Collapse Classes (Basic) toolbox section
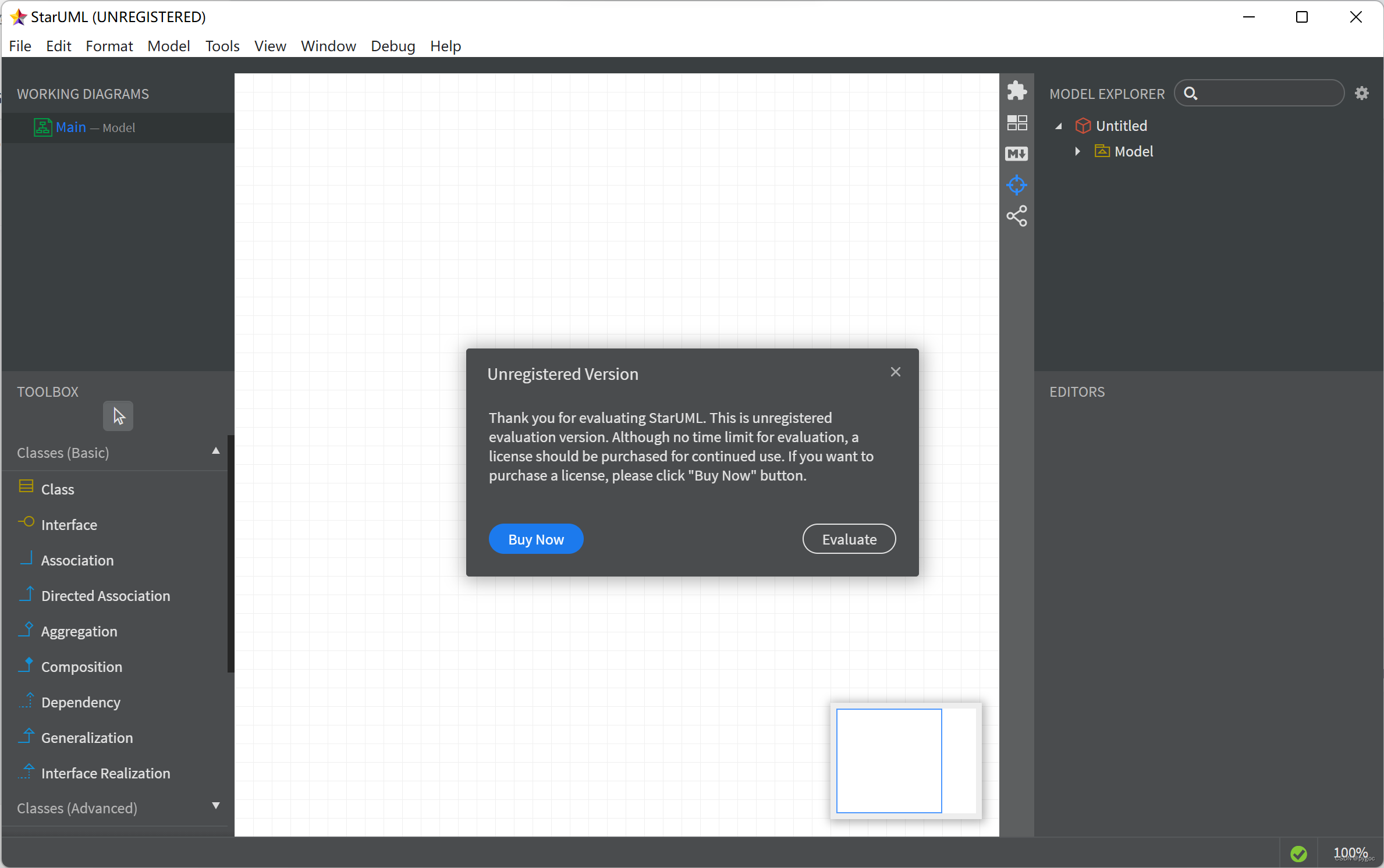 215,451
